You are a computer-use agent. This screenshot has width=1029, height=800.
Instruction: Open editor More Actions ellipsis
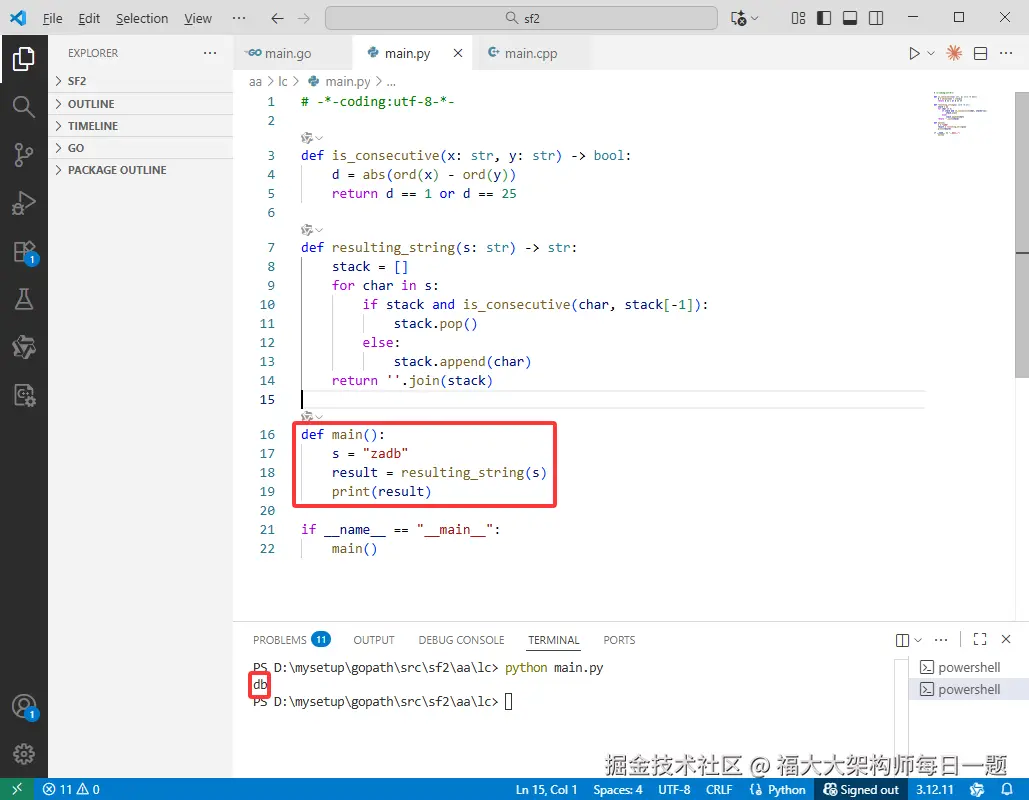coord(1006,53)
